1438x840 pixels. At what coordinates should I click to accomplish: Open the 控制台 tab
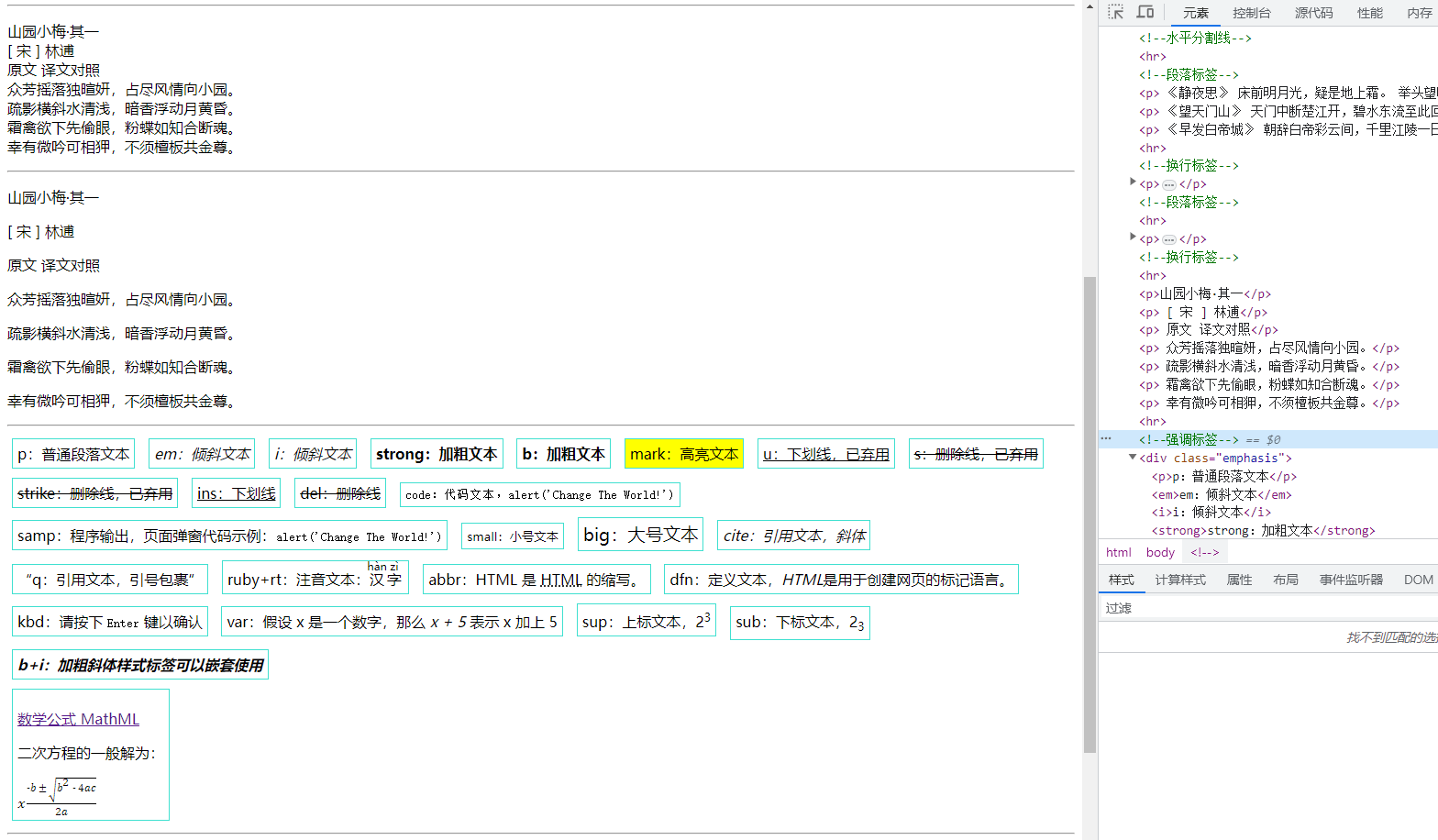click(1252, 13)
